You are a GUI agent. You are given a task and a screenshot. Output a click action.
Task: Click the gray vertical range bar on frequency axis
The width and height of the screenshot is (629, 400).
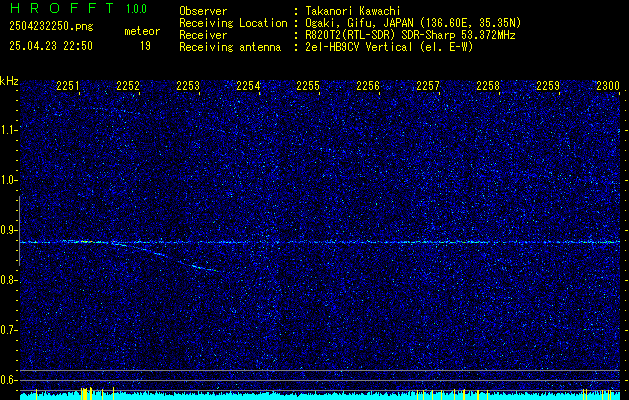coord(19,231)
